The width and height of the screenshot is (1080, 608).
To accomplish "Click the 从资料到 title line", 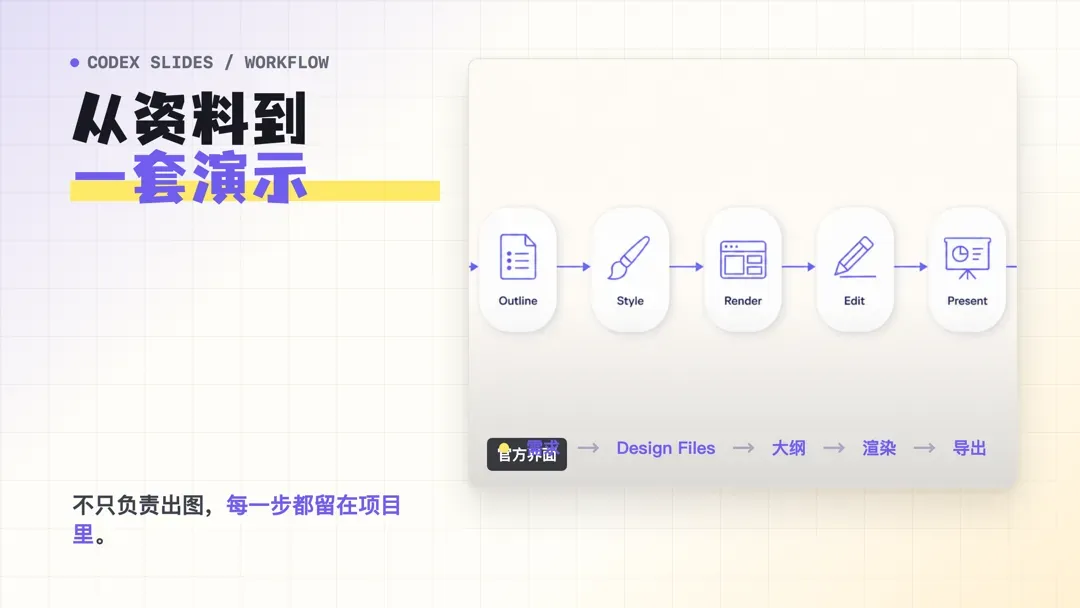I will (x=189, y=118).
